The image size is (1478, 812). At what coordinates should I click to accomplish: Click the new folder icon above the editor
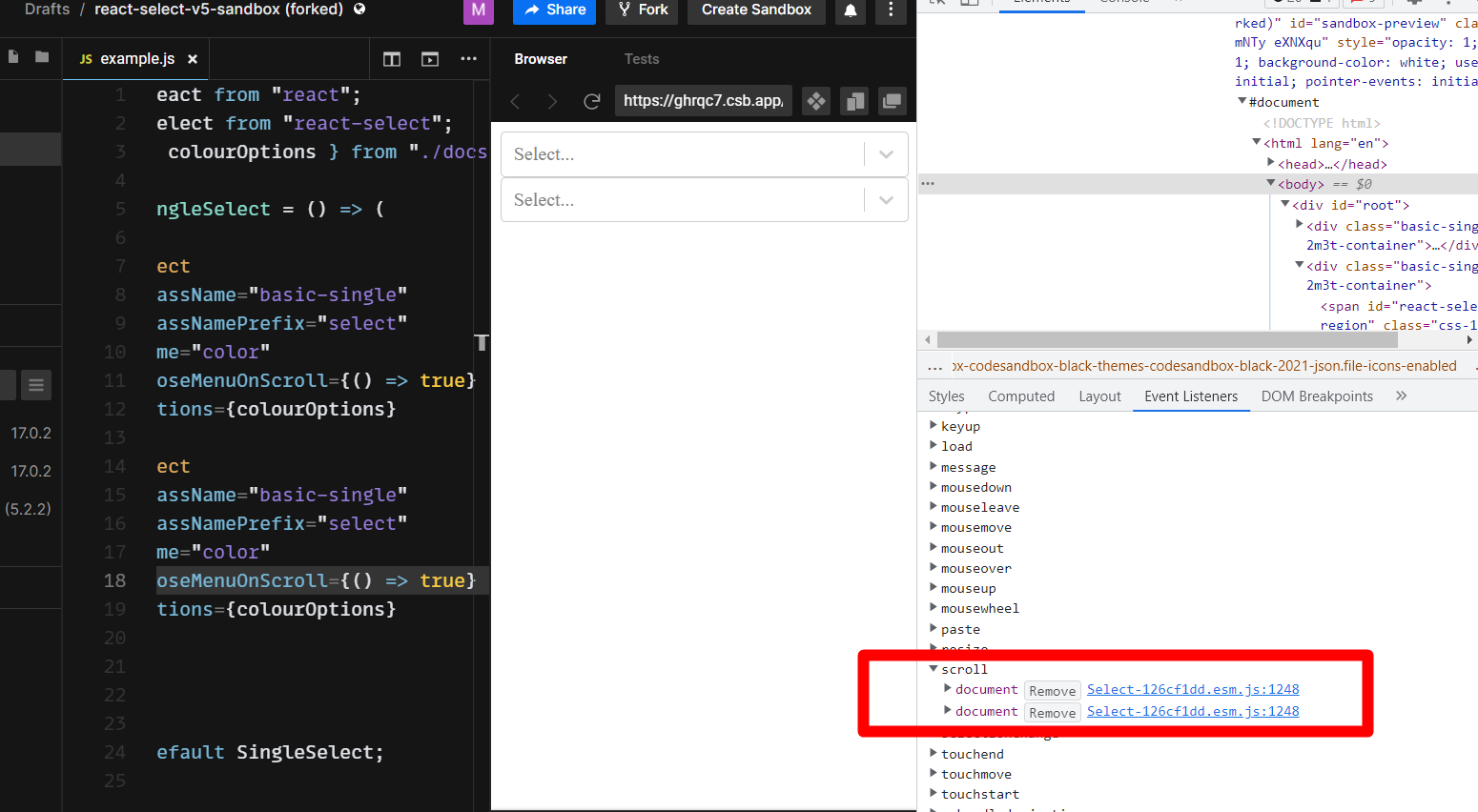pos(40,57)
